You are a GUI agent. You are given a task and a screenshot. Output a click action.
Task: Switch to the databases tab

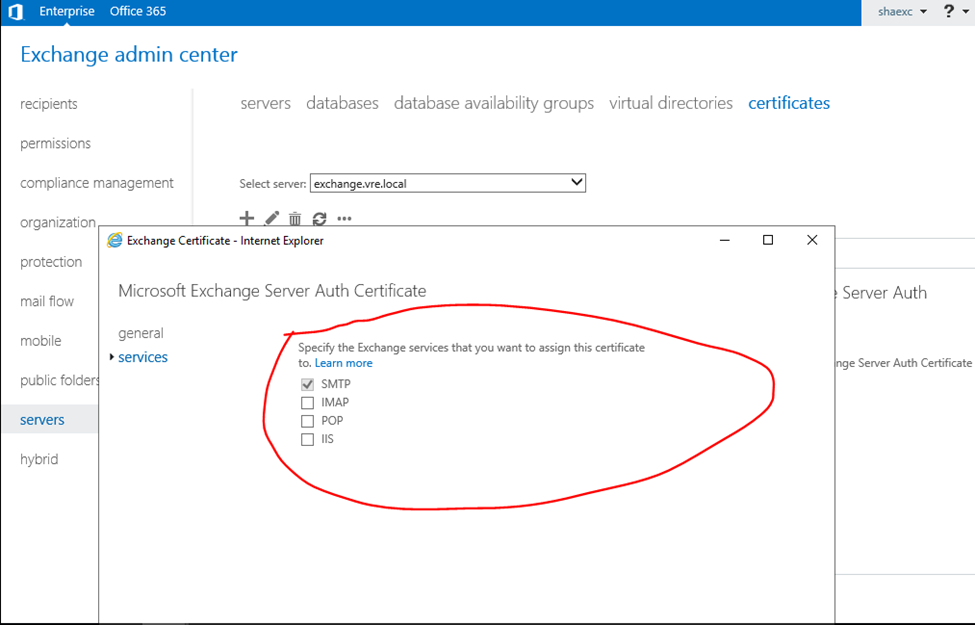[x=342, y=103]
